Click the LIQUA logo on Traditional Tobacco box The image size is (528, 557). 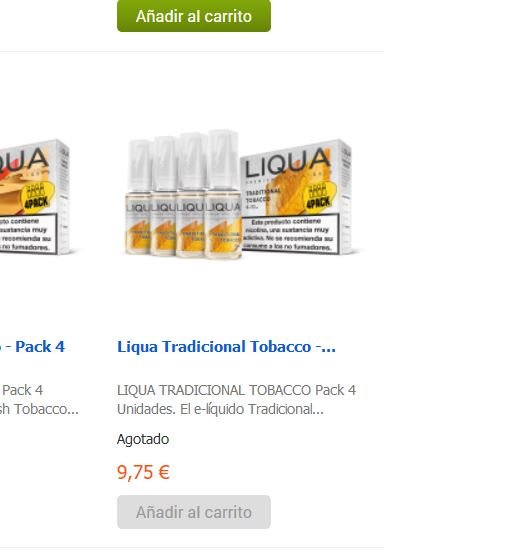click(x=288, y=162)
